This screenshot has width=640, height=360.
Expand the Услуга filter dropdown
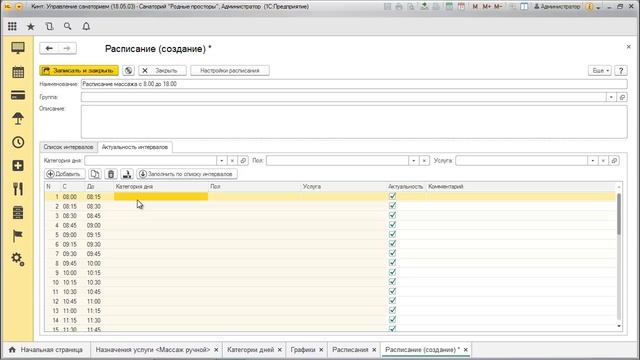pos(593,161)
